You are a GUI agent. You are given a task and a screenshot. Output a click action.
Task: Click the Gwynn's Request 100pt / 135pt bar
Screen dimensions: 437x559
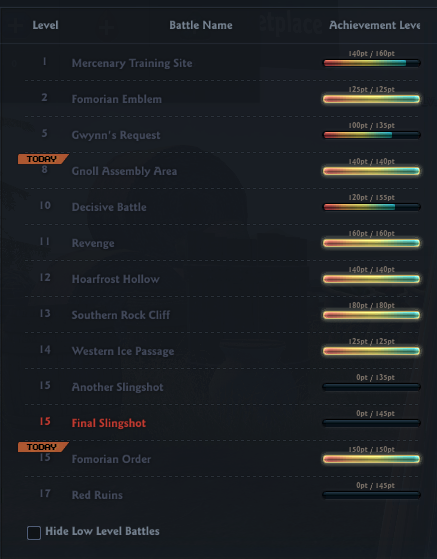[x=371, y=135]
